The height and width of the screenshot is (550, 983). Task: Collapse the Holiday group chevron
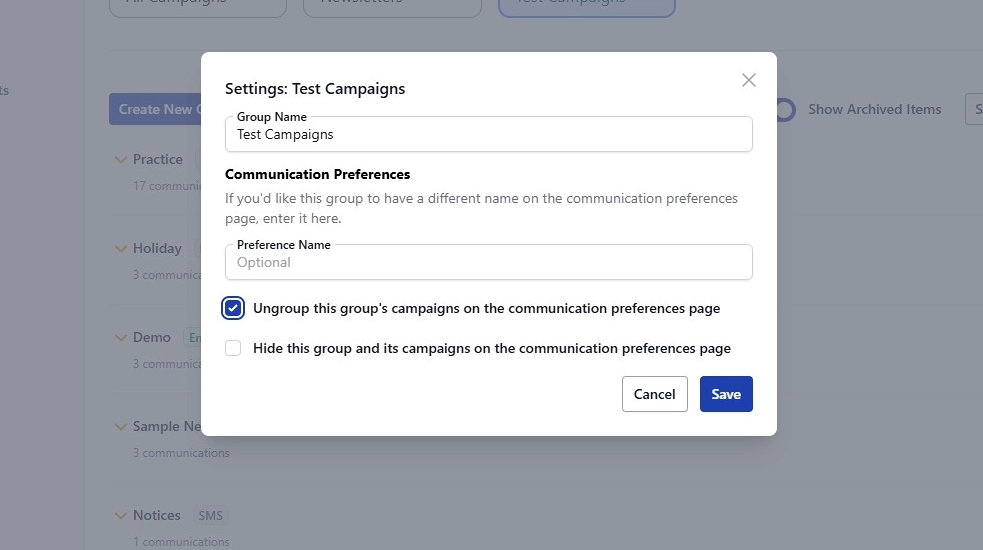[121, 248]
